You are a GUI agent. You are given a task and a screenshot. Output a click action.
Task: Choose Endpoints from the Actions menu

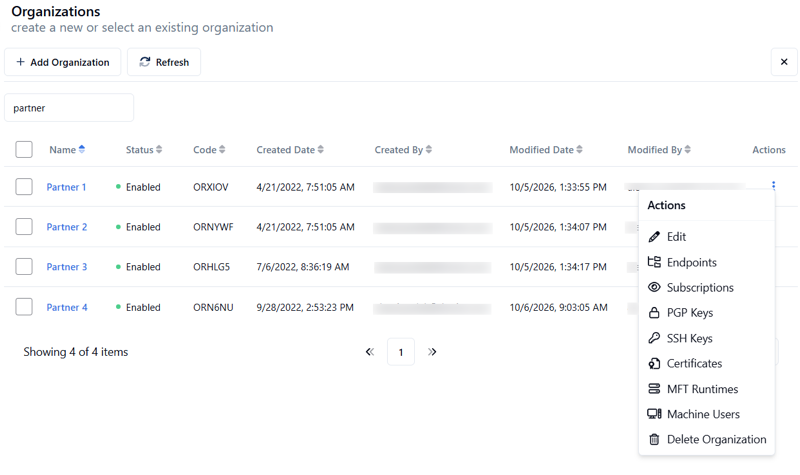(707, 262)
